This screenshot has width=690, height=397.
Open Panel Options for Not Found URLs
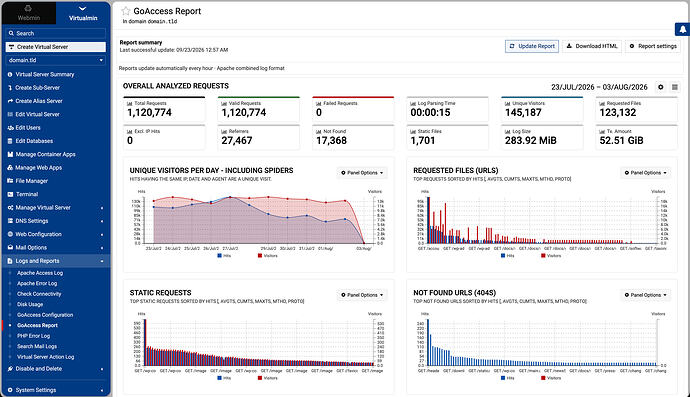[x=646, y=295]
